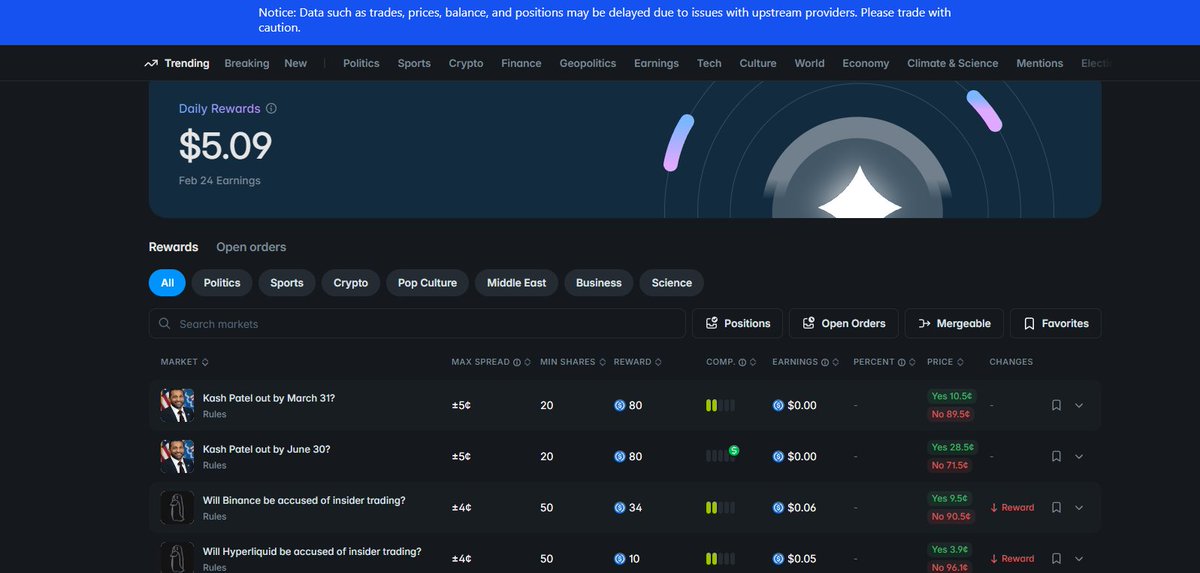Screen dimensions: 1200x573
Task: Open Mentions in the top navigation
Action: click(1040, 63)
